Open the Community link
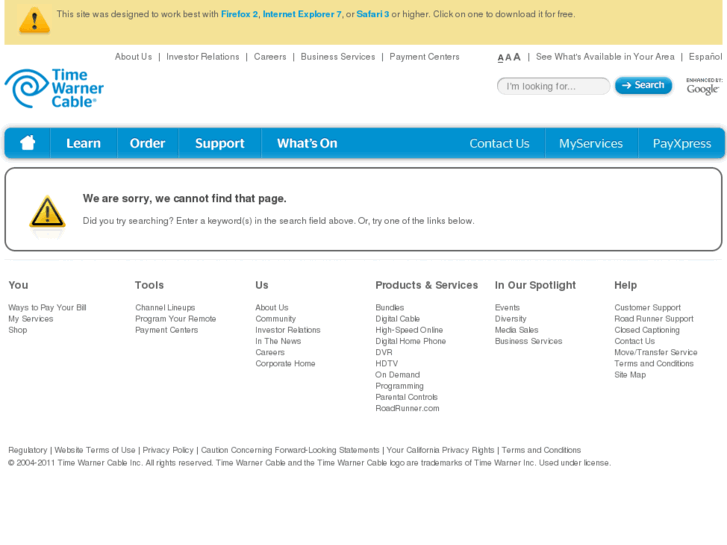This screenshot has width=727, height=545. tap(275, 319)
